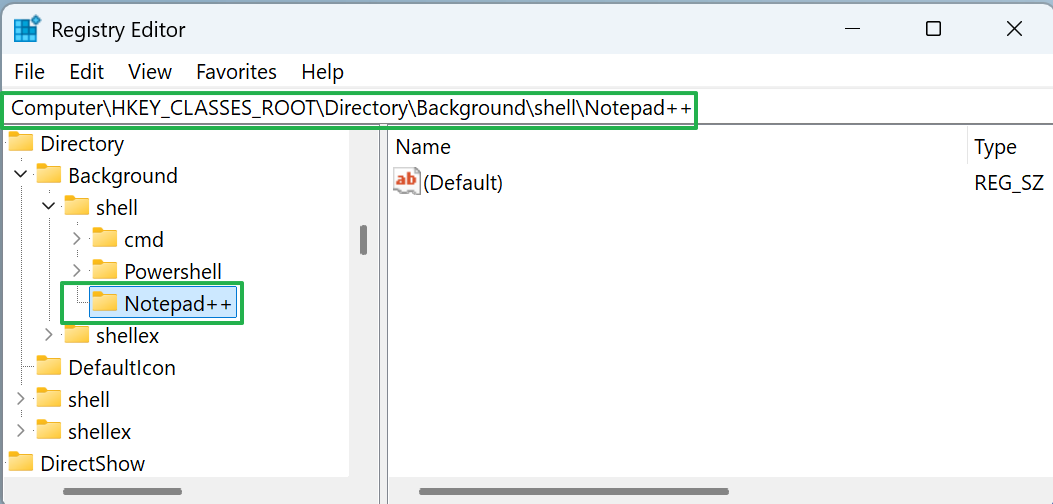Viewport: 1053px width, 504px height.
Task: Collapse the shell key under Background
Action: click(48, 206)
